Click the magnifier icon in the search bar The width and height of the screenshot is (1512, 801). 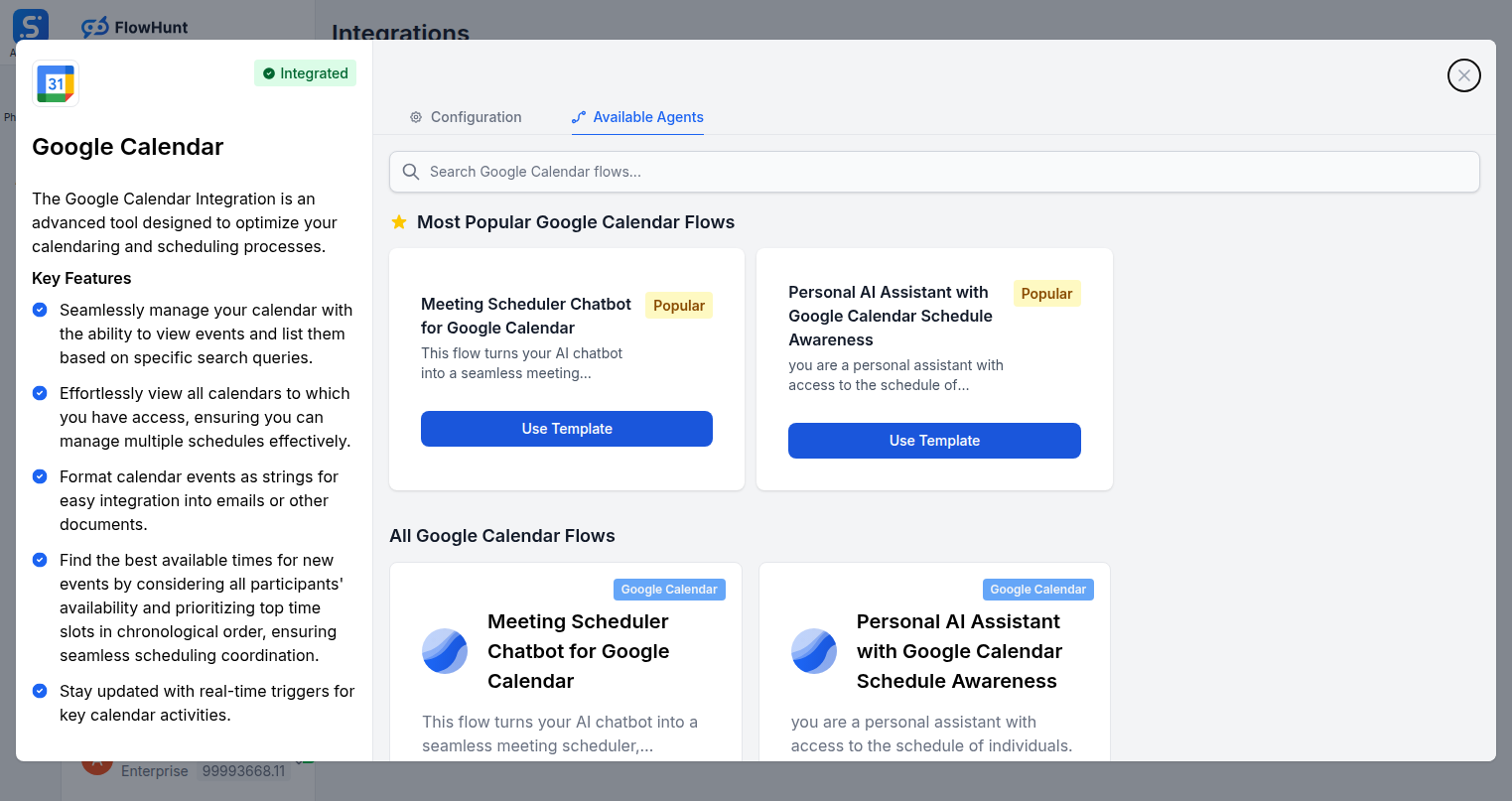[410, 172]
